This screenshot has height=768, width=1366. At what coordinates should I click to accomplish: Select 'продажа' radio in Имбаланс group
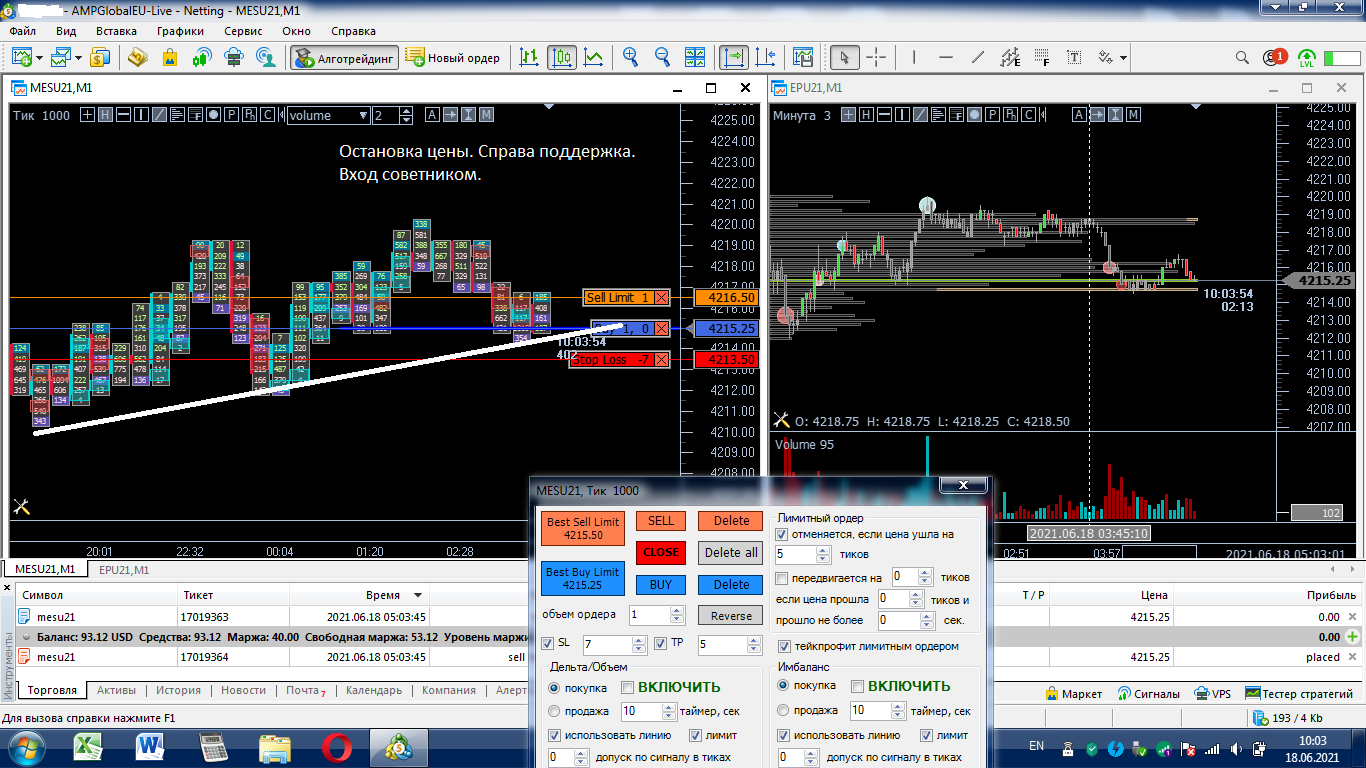[783, 710]
